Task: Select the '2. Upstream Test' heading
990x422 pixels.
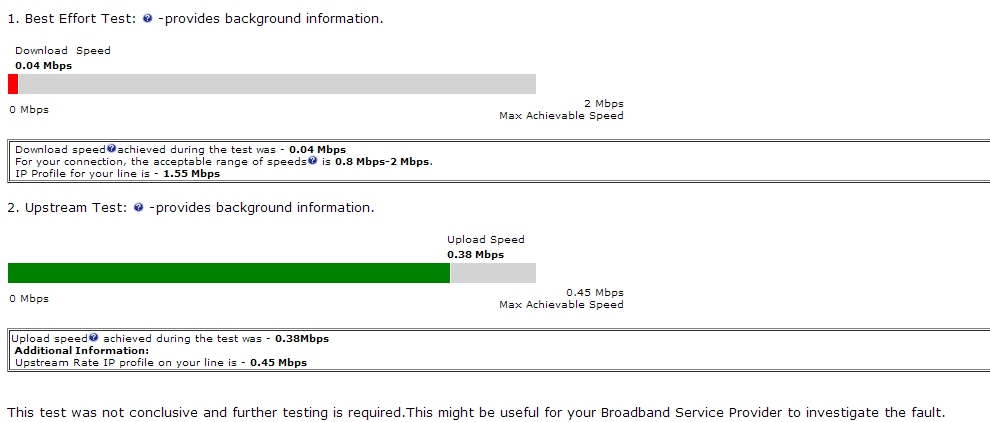Action: click(x=68, y=208)
